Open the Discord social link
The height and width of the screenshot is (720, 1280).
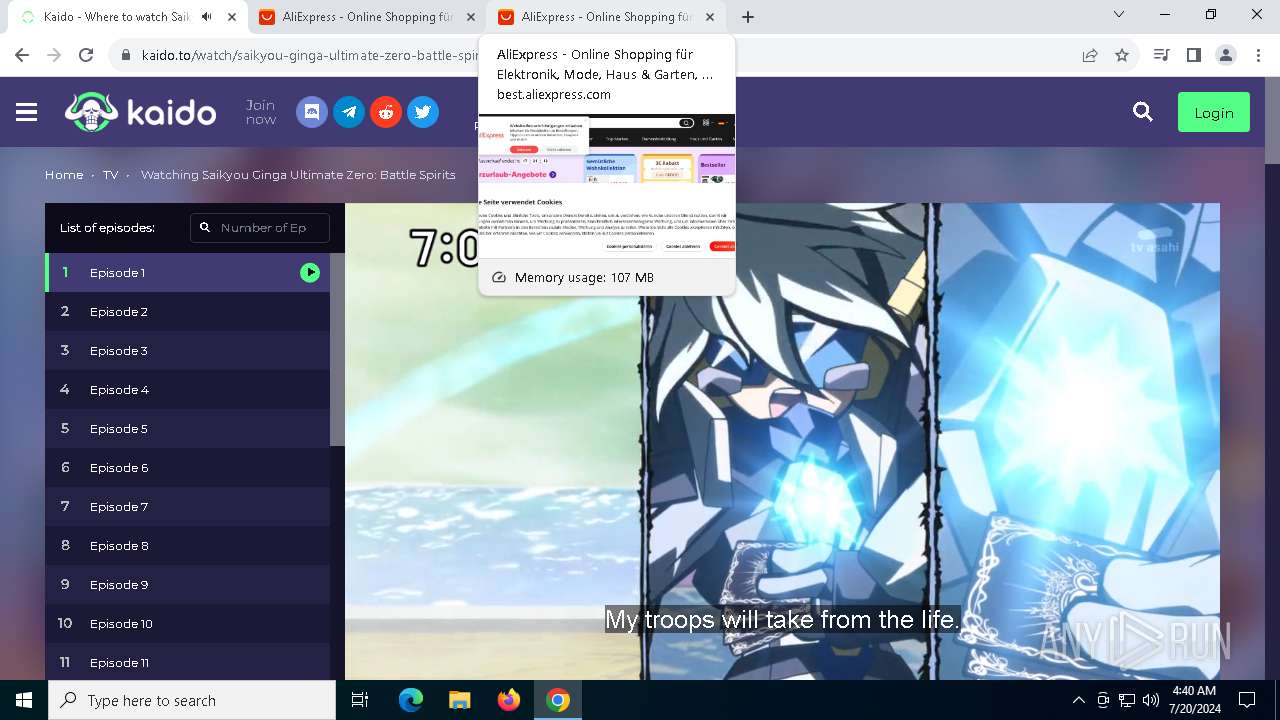coord(312,112)
